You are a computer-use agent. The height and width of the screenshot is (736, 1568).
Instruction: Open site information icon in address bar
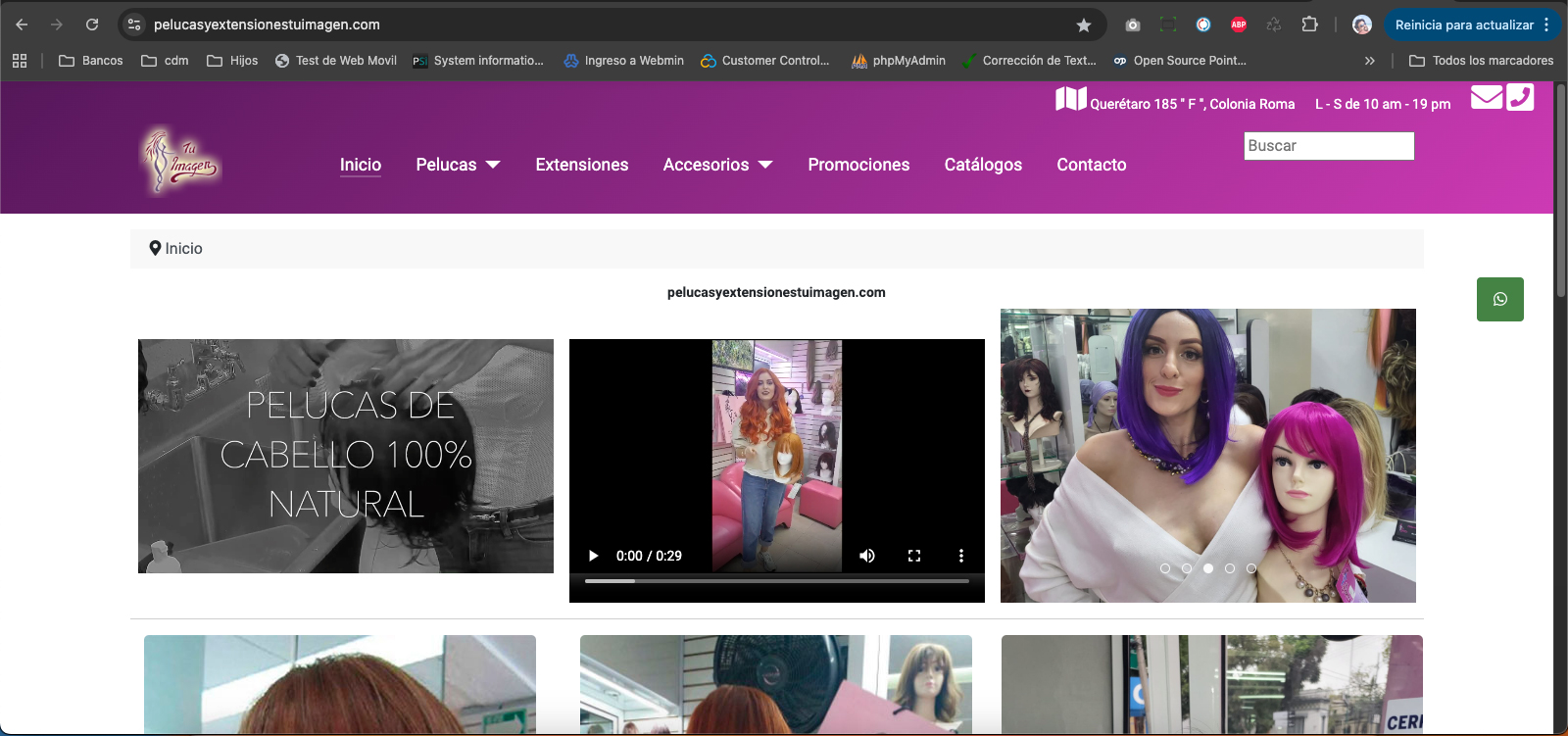(x=135, y=25)
